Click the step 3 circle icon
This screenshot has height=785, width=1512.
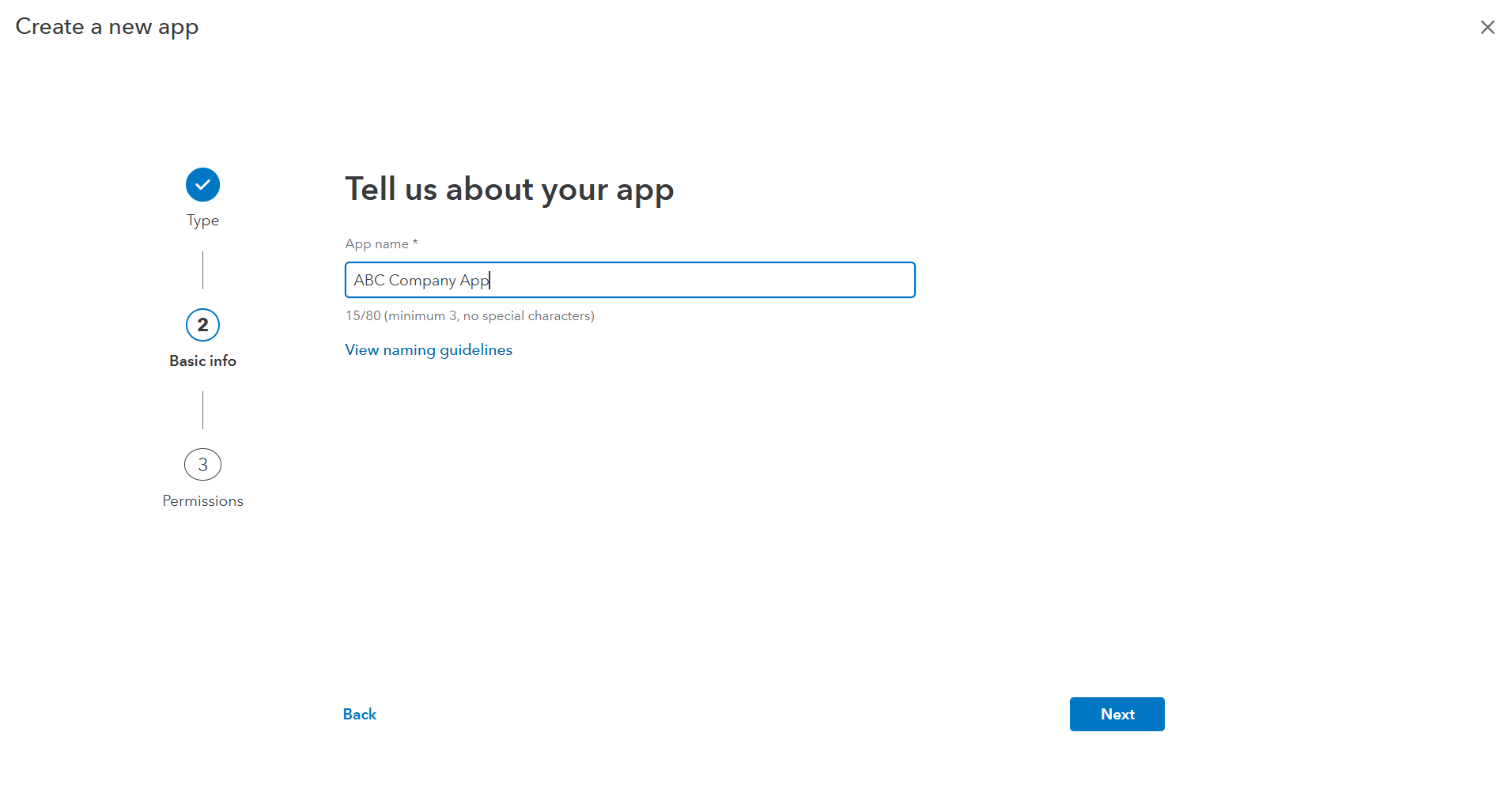click(202, 465)
